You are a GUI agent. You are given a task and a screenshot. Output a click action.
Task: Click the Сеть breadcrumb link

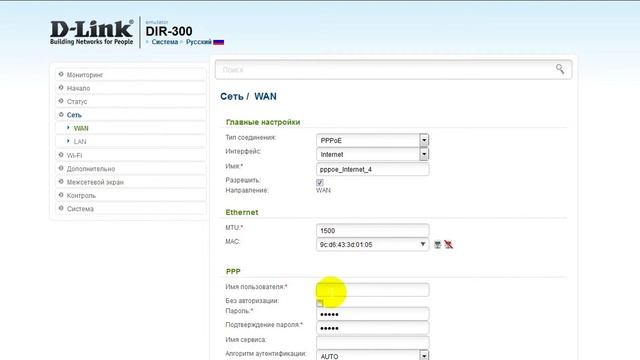pyautogui.click(x=232, y=97)
